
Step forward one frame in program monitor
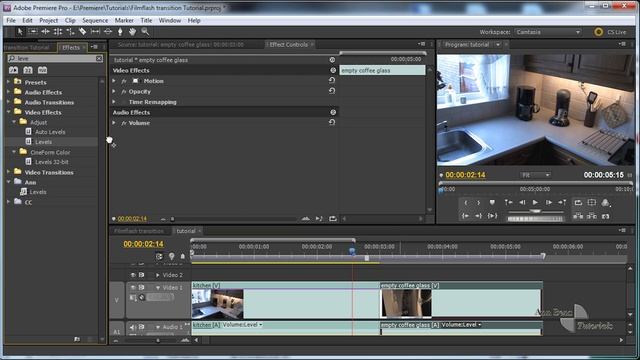point(549,202)
